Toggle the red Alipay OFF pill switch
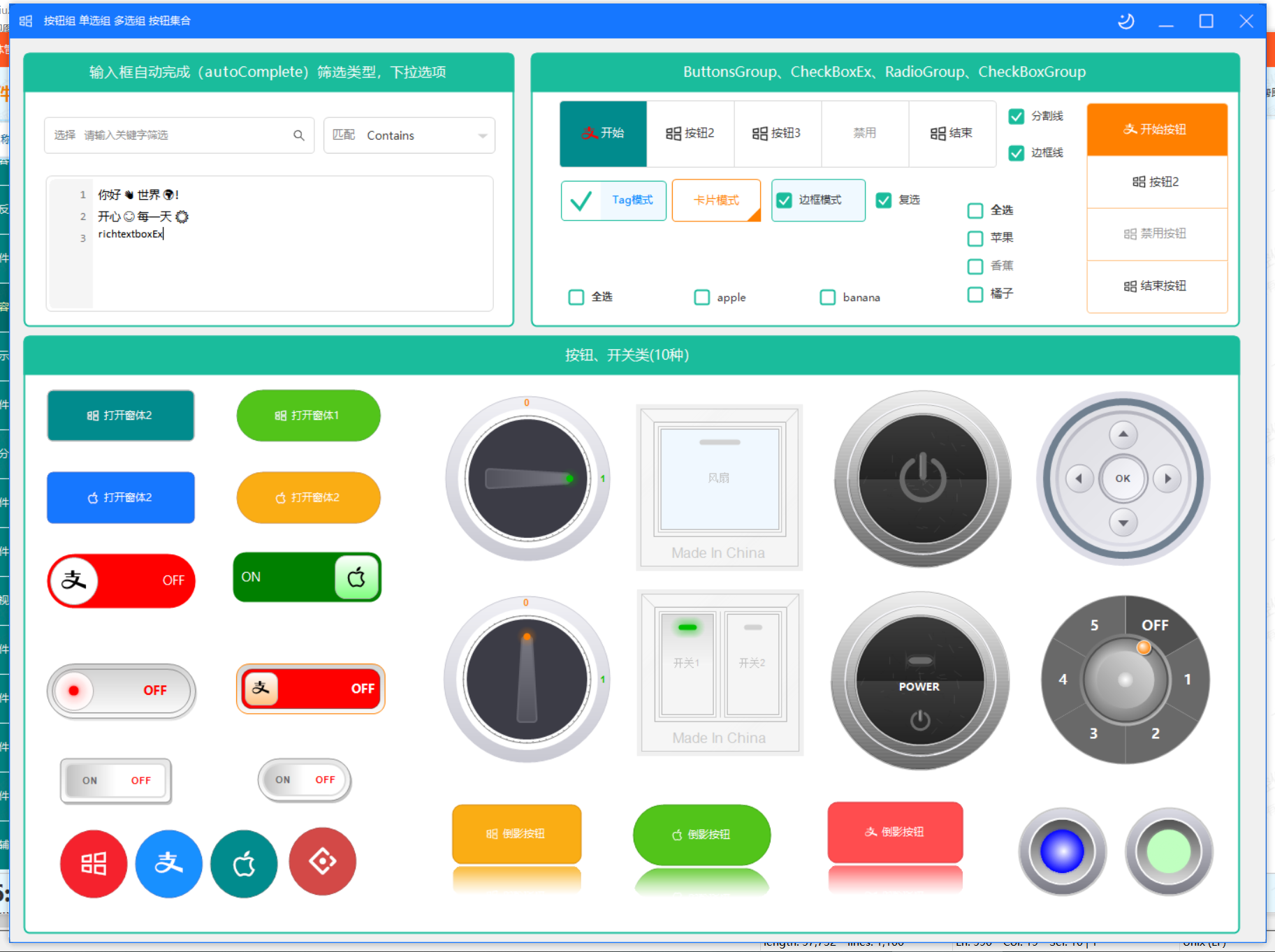Viewport: 1275px width, 952px height. click(x=122, y=580)
